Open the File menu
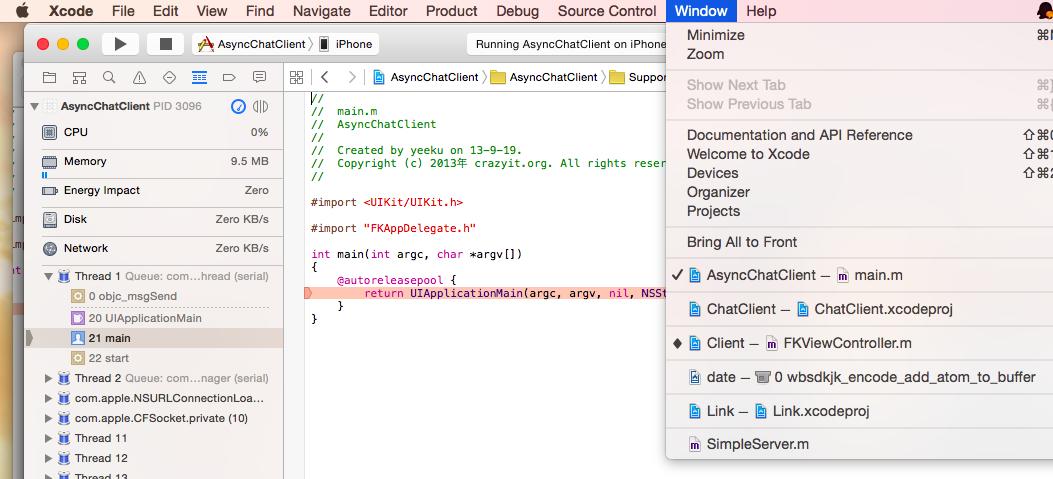The image size is (1053, 479). tap(123, 11)
